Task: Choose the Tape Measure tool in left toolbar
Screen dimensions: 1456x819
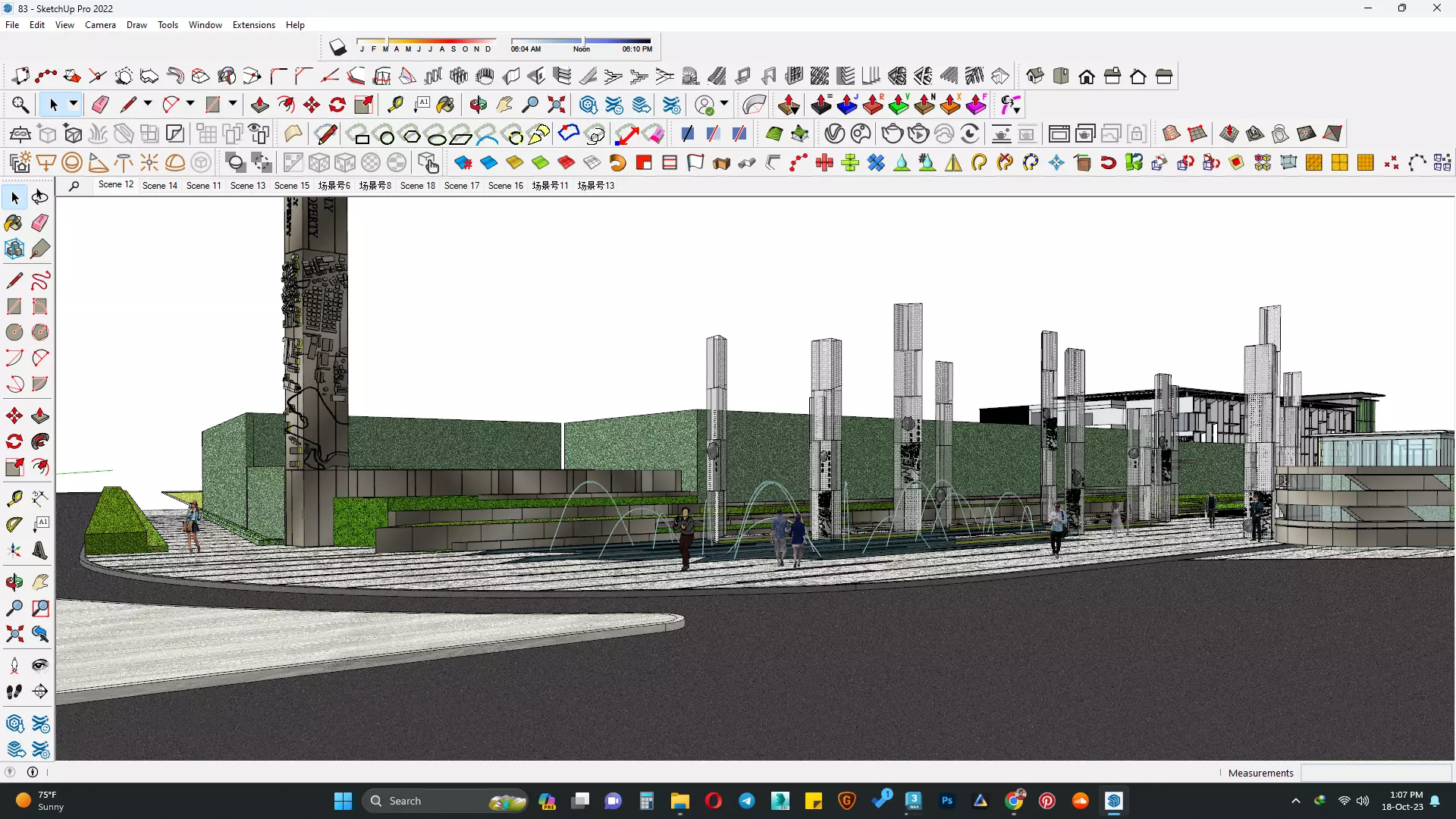Action: click(x=14, y=498)
